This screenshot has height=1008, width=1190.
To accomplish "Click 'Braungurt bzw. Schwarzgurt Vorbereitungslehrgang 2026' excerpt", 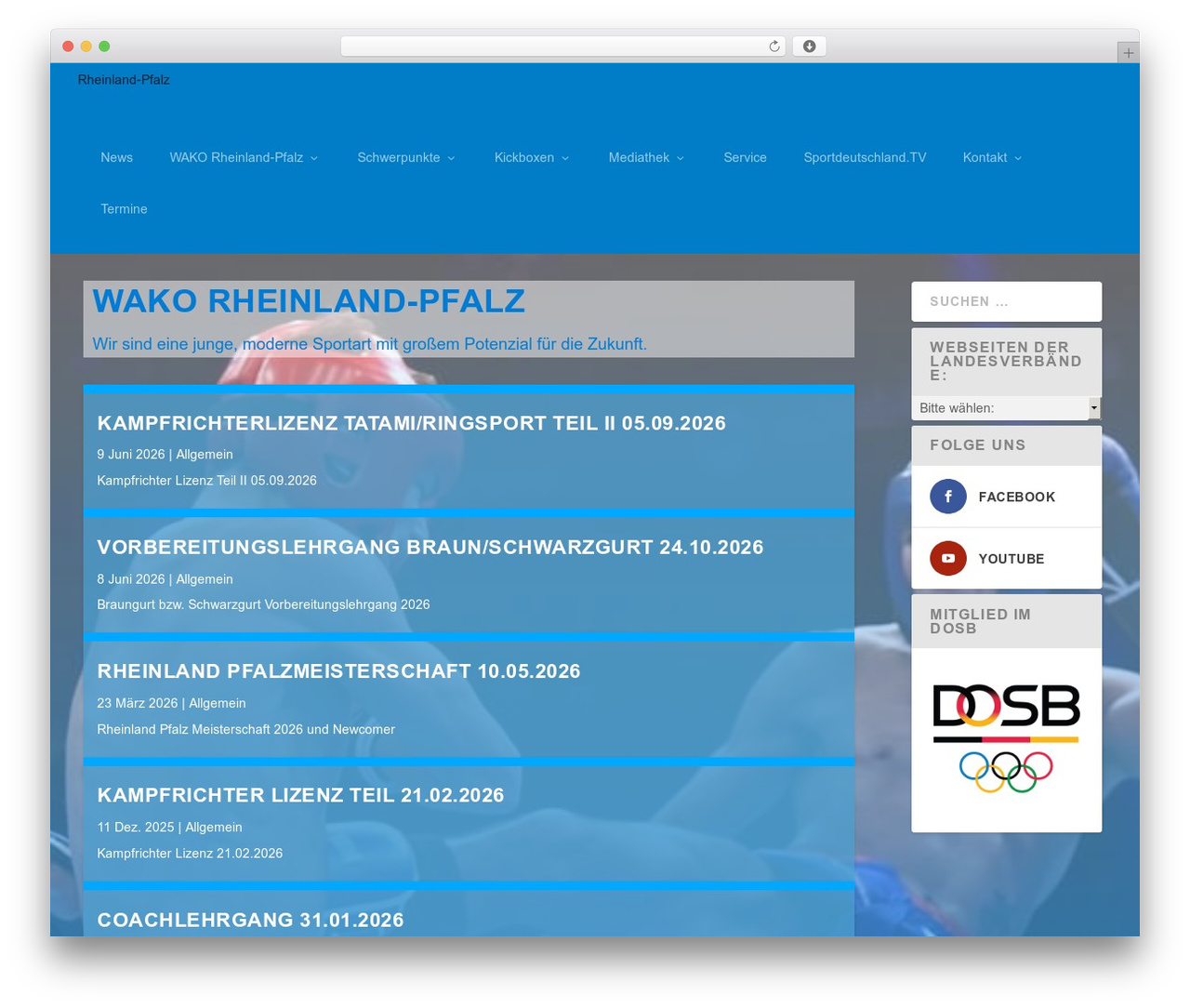I will tap(263, 604).
